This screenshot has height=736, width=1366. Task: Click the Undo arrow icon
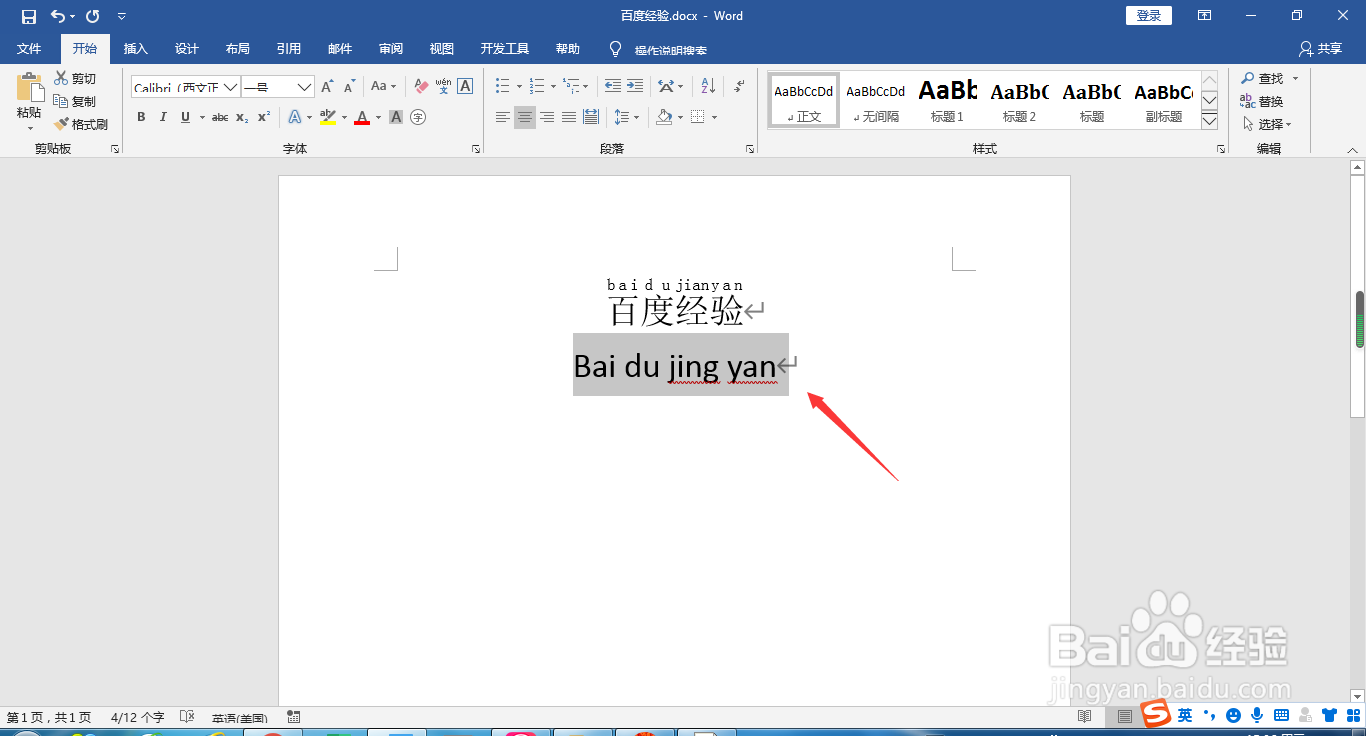point(58,16)
